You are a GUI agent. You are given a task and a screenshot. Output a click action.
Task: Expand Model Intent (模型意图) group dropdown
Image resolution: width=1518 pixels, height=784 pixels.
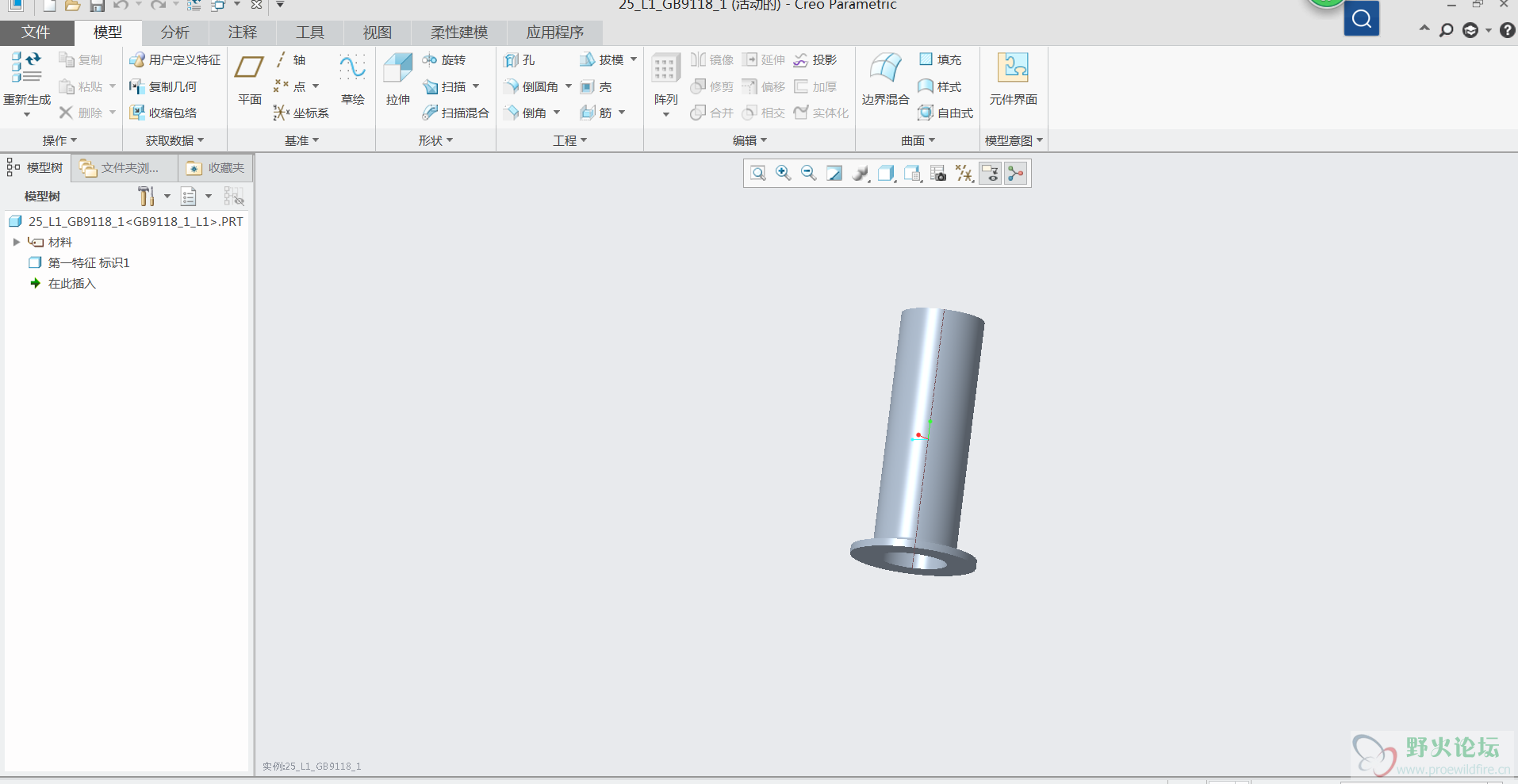(1014, 140)
